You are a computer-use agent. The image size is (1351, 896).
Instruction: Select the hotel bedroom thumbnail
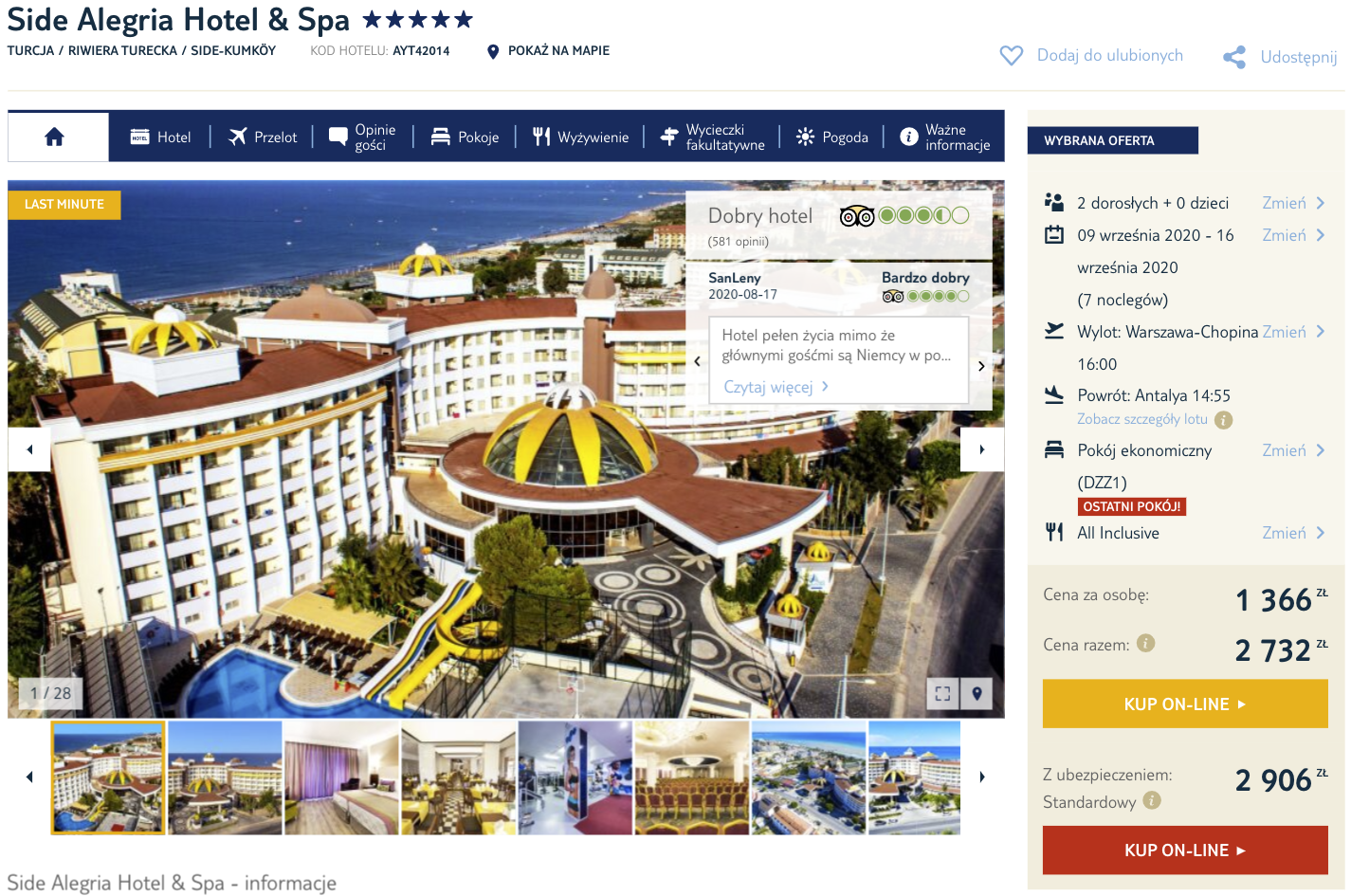pos(341,777)
